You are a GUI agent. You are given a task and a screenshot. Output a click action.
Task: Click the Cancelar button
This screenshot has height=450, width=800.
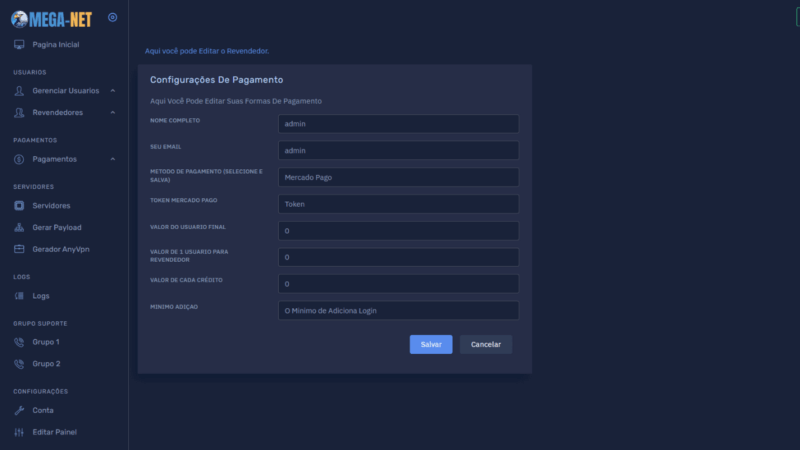pos(486,344)
